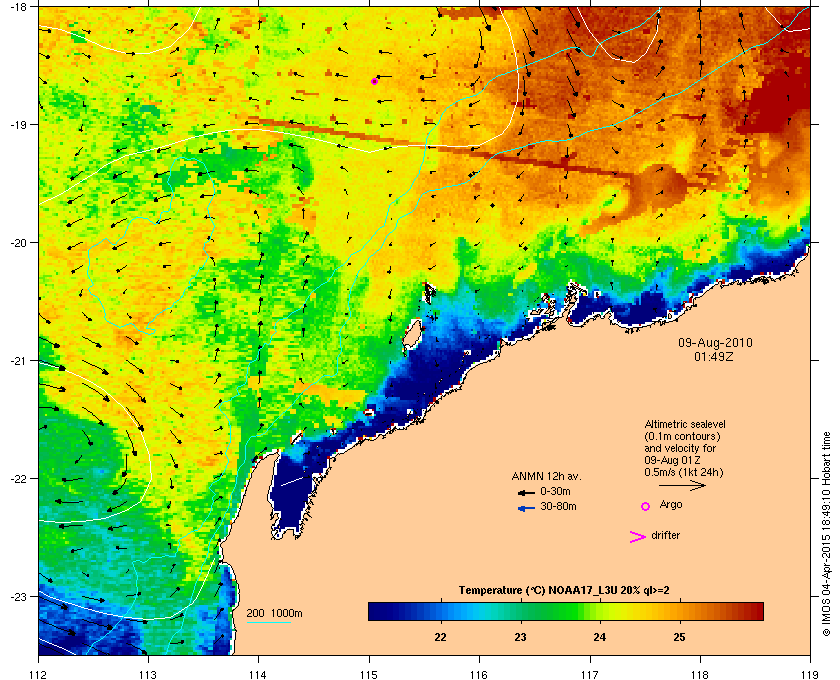The height and width of the screenshot is (680, 840).
Task: Click longitude axis label 113
Action: [x=148, y=674]
